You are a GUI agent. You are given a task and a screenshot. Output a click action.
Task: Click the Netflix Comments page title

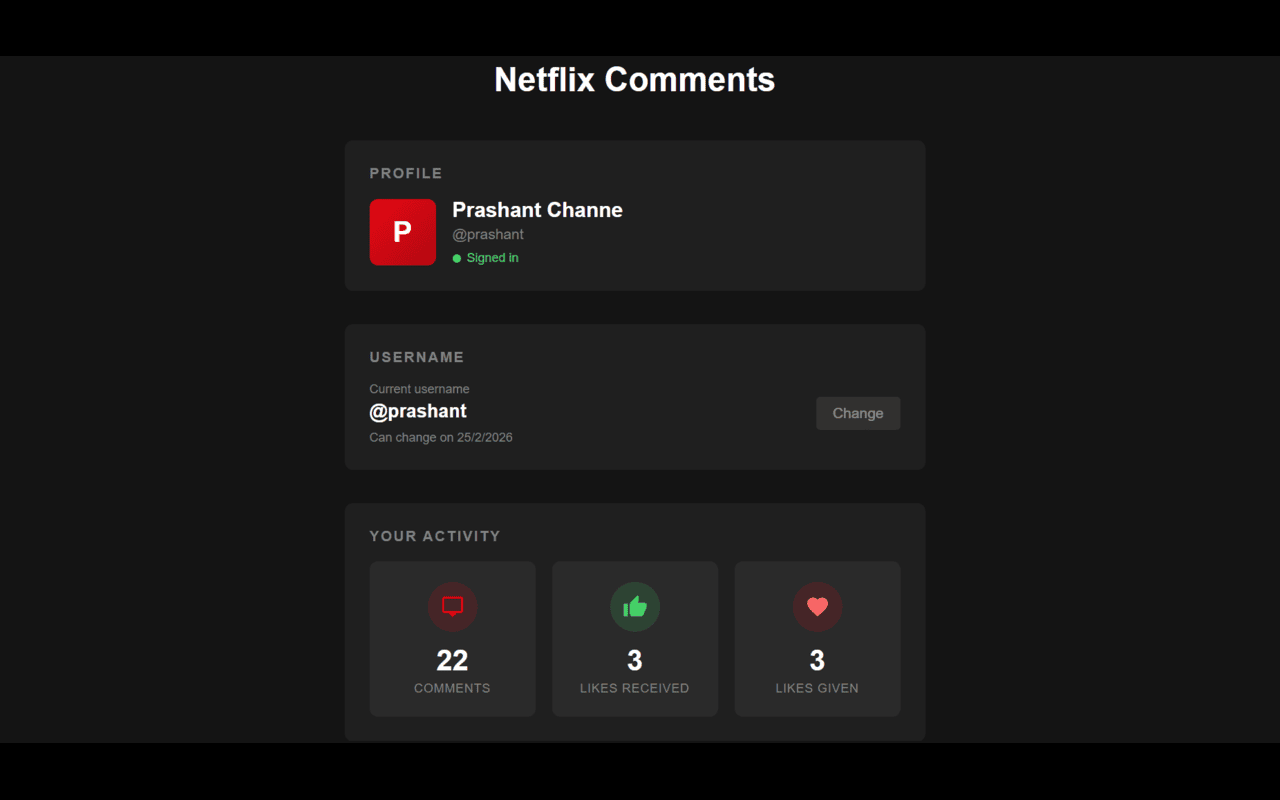635,80
